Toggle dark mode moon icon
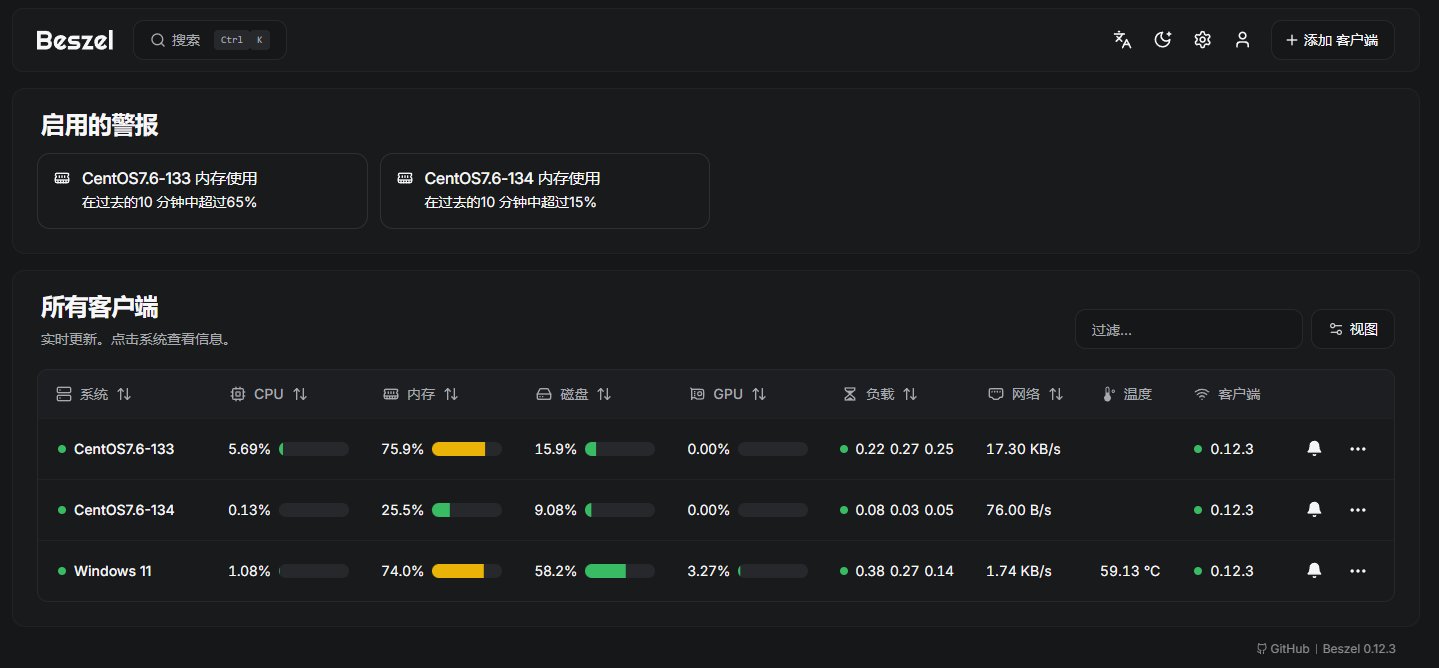 1162,40
